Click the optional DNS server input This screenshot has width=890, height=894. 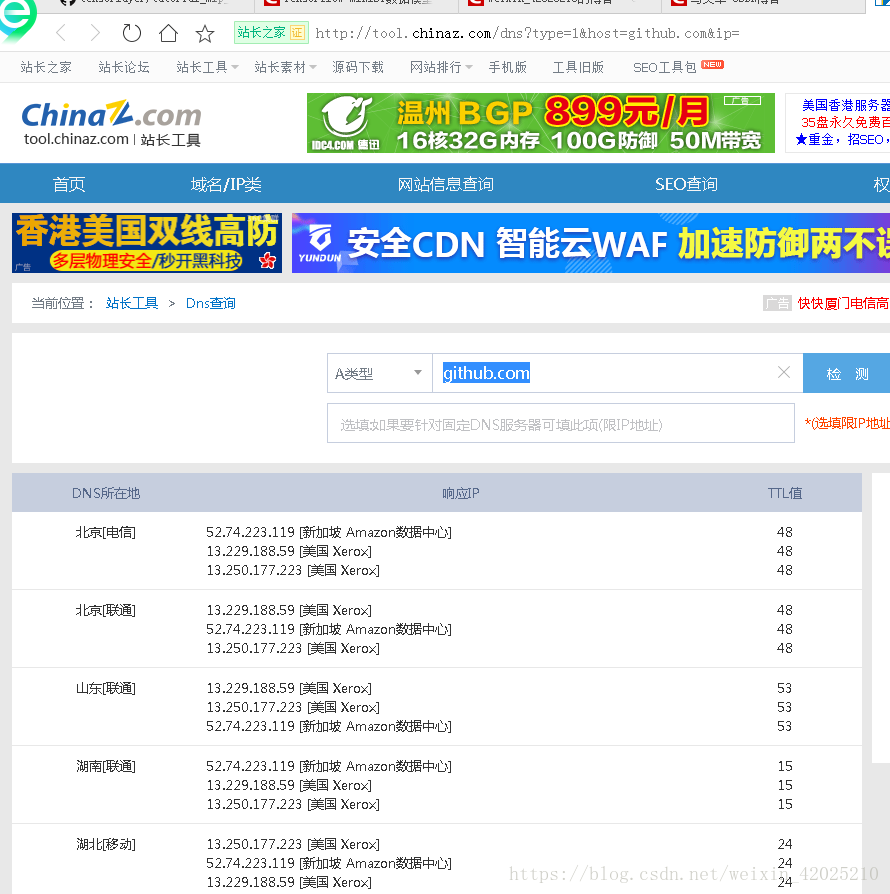pos(560,423)
